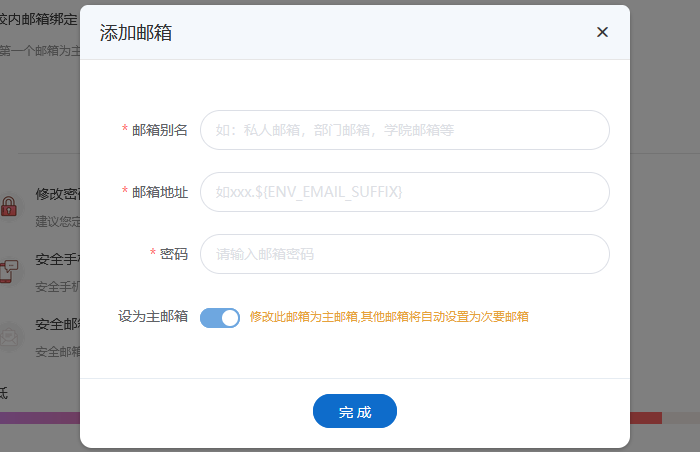Viewport: 700px width, 452px height.
Task: Select the 密码 password field
Action: click(x=404, y=254)
